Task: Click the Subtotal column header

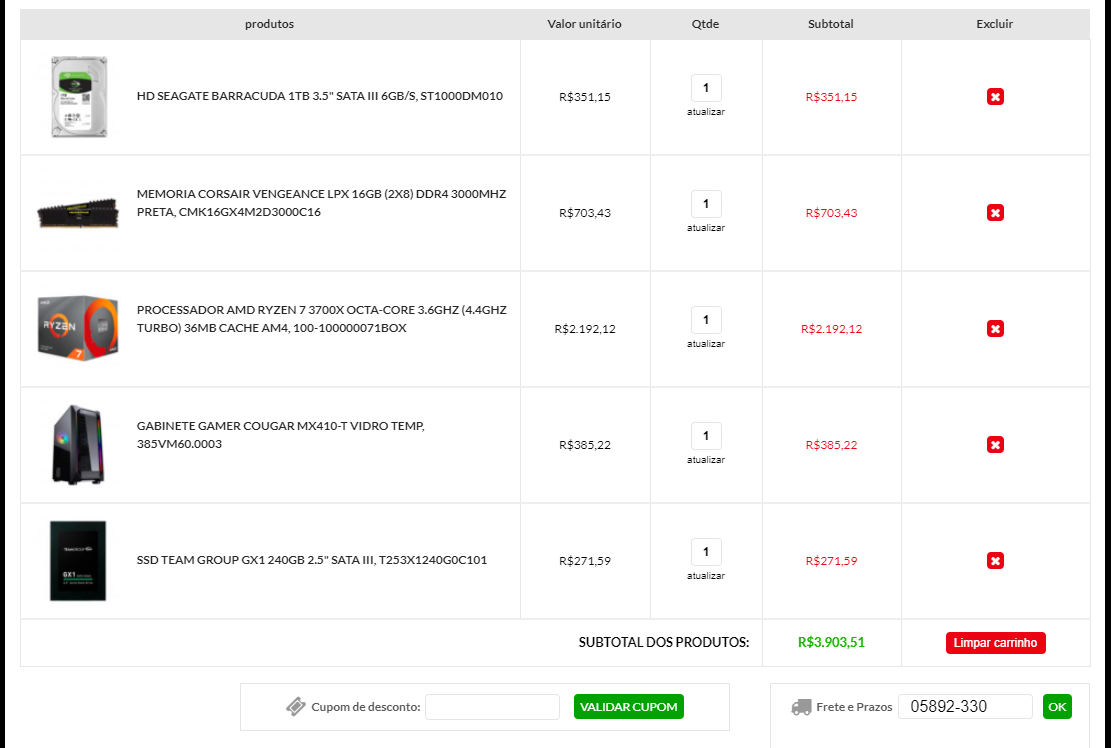Action: point(830,24)
